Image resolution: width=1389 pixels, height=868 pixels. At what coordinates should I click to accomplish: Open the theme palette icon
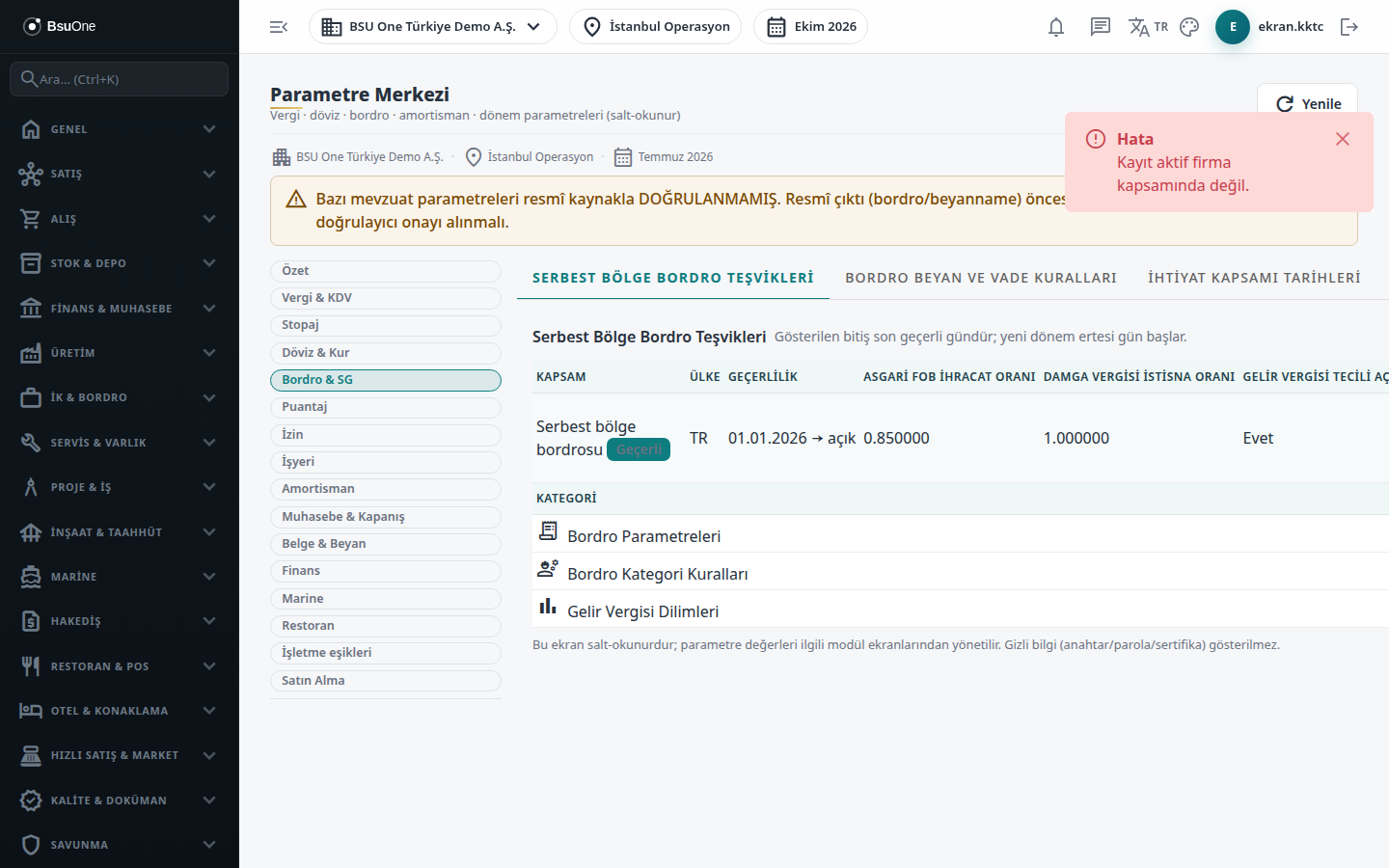click(x=1189, y=27)
